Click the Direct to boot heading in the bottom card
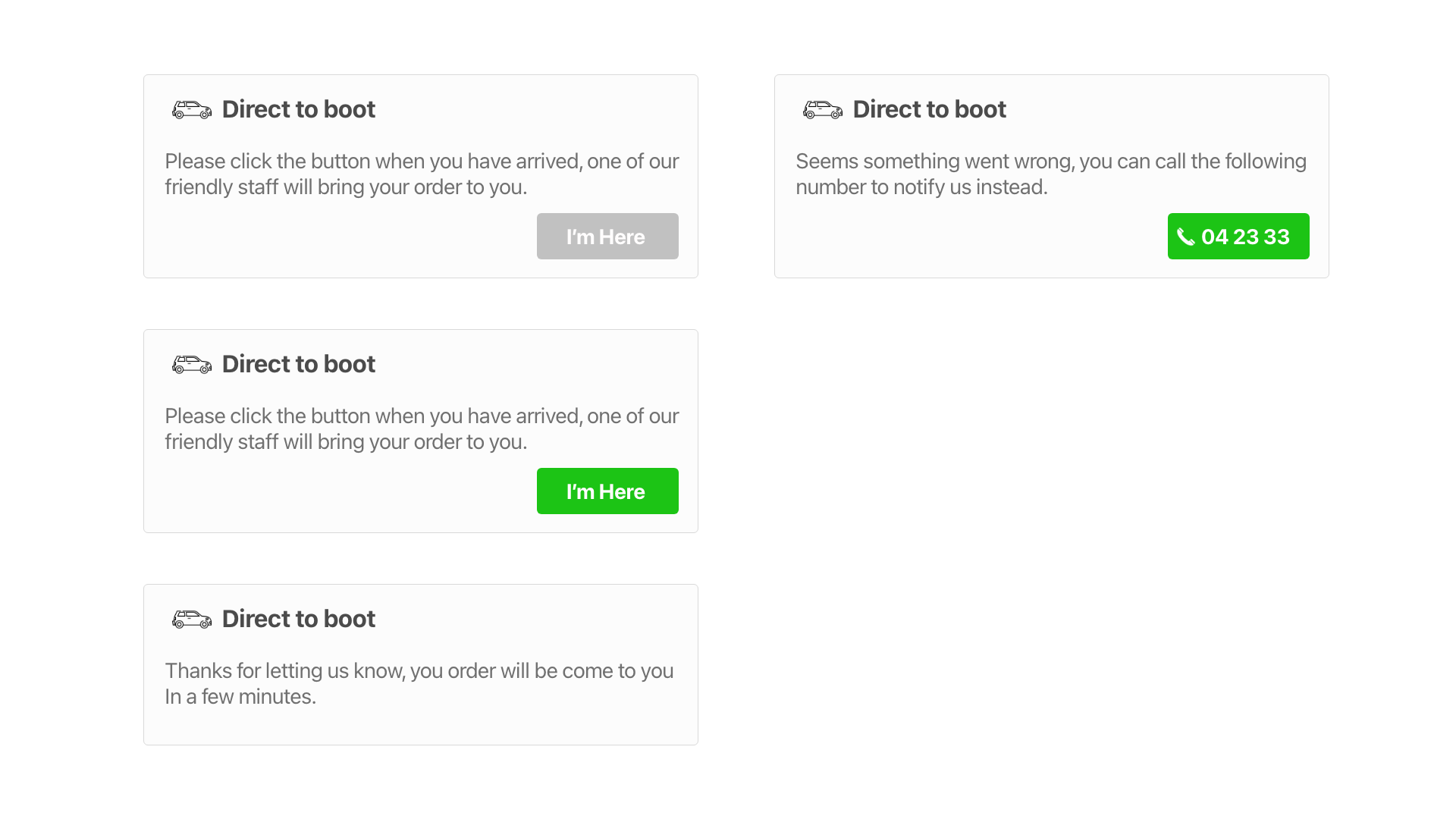This screenshot has height=819, width=1456. [298, 619]
